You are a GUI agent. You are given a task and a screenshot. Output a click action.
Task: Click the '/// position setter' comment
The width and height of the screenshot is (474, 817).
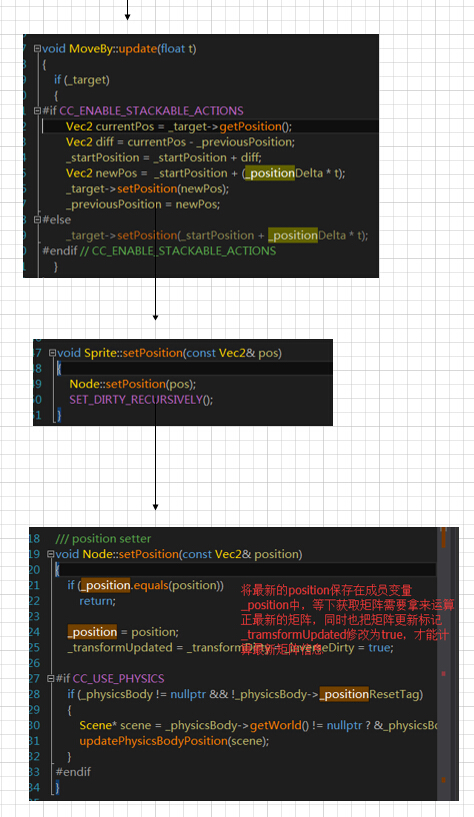103,538
